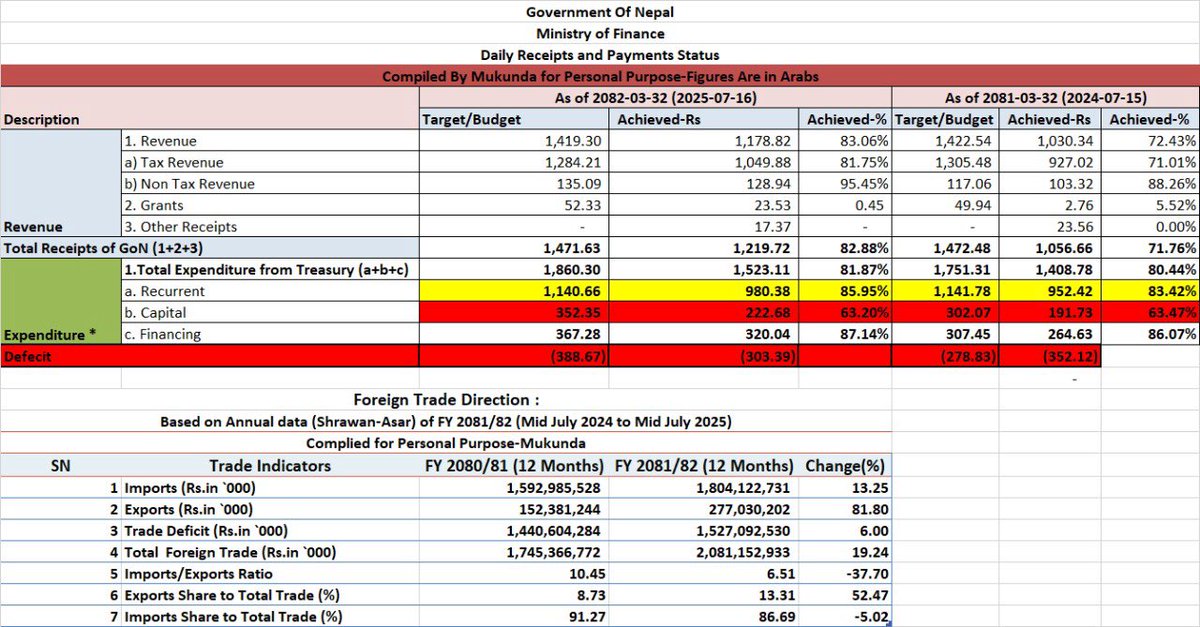This screenshot has height=627, width=1200.
Task: Select the red 'b. Capital' label
Action: point(155,313)
